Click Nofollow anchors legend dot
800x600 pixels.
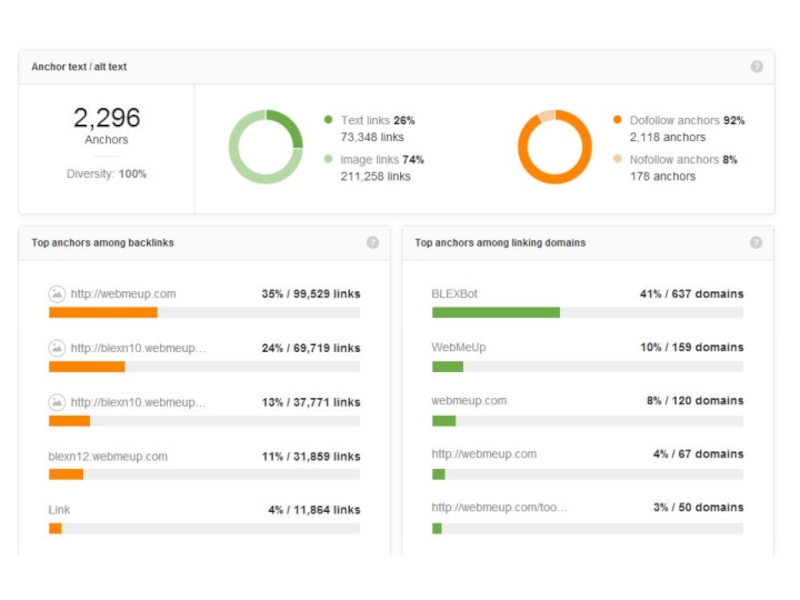click(617, 159)
